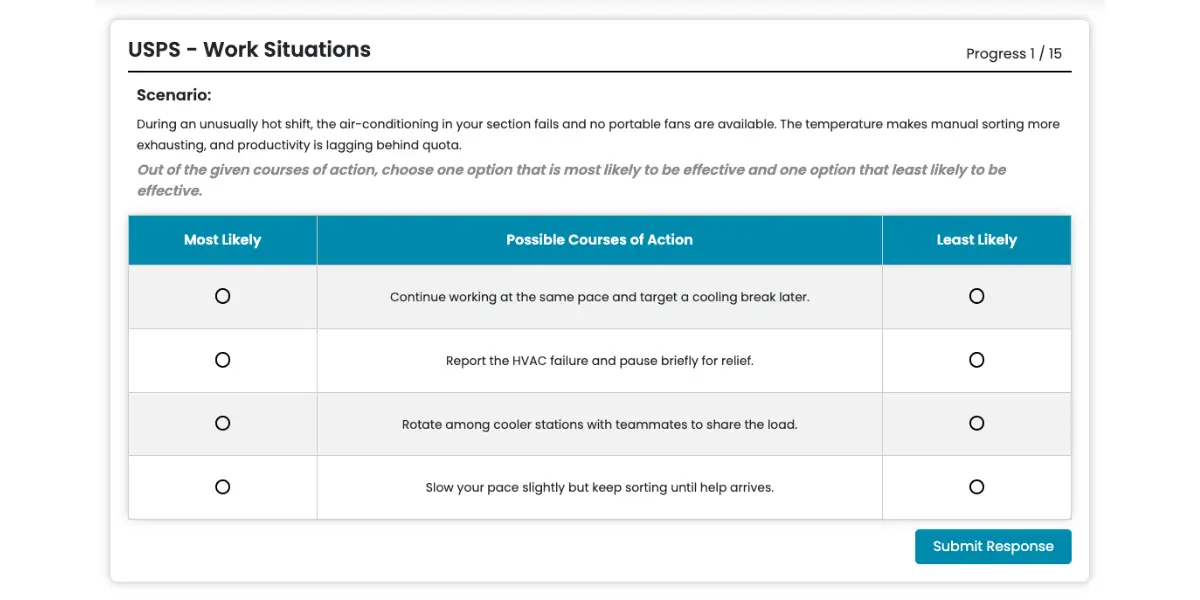The height and width of the screenshot is (600, 1200).
Task: Select Most Likely for 'Continue working at same pace'
Action: pyautogui.click(x=222, y=296)
